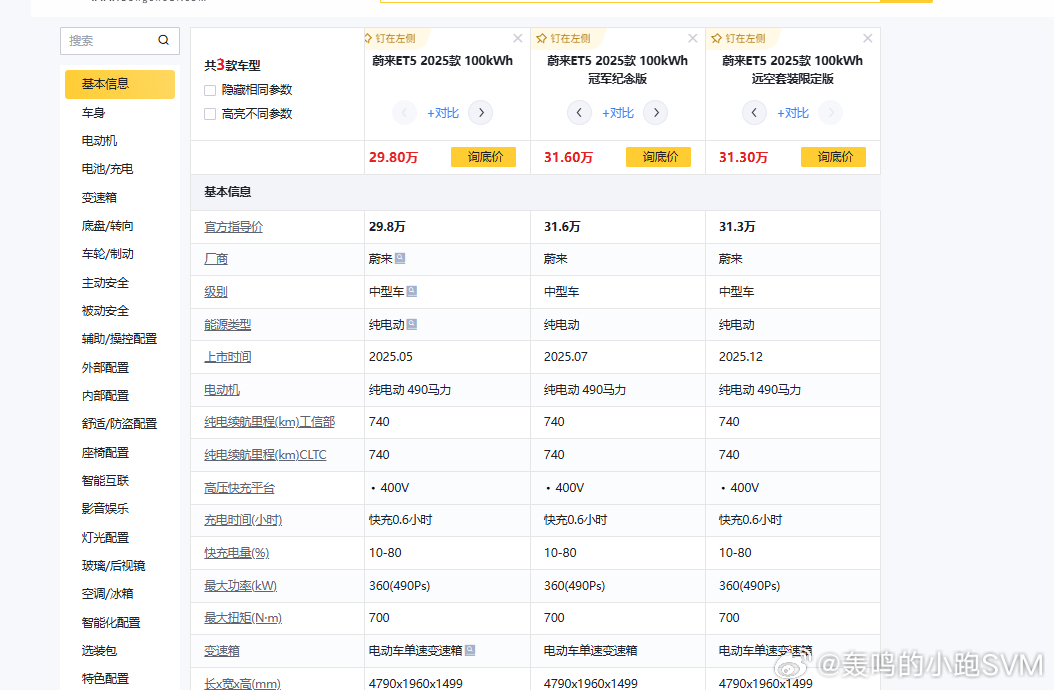
Task: Click info icon beside first 中型车
Action: pyautogui.click(x=412, y=291)
